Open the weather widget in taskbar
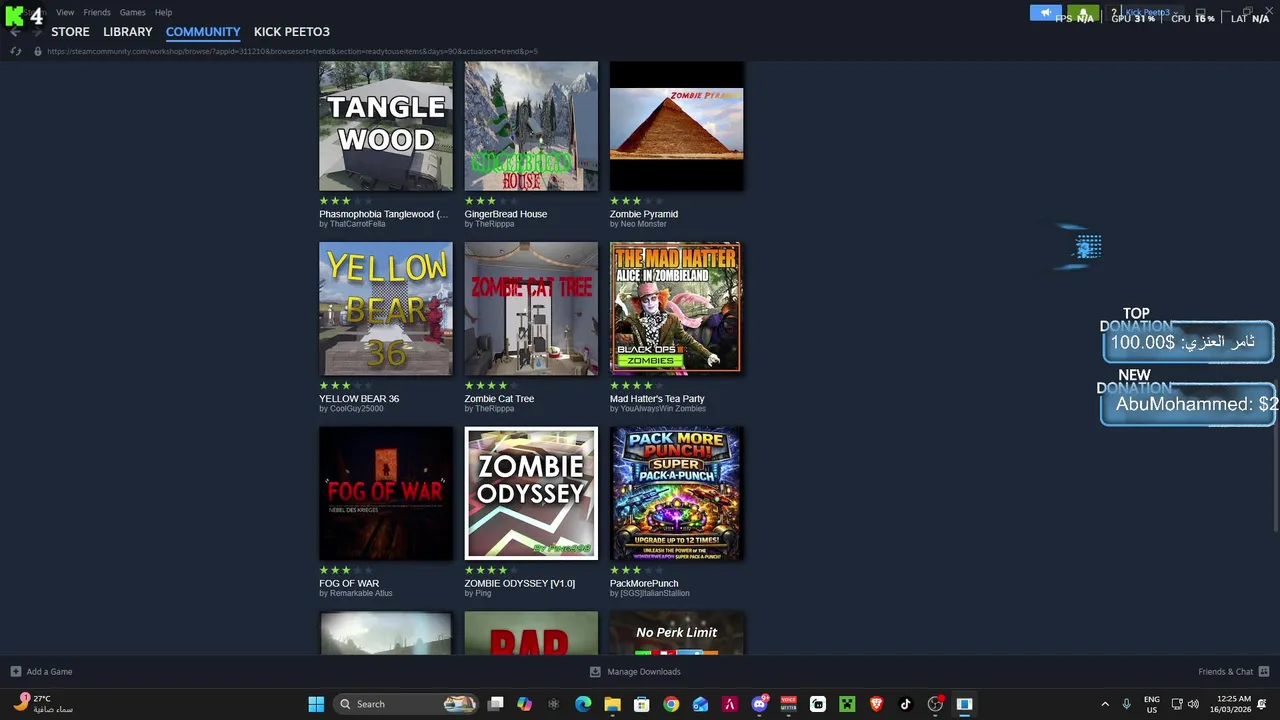 tap(42, 704)
